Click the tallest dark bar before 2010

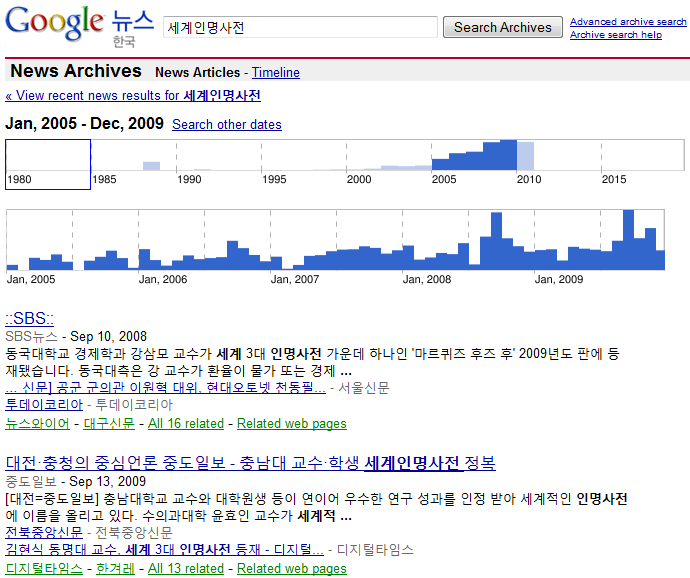pyautogui.click(x=508, y=155)
